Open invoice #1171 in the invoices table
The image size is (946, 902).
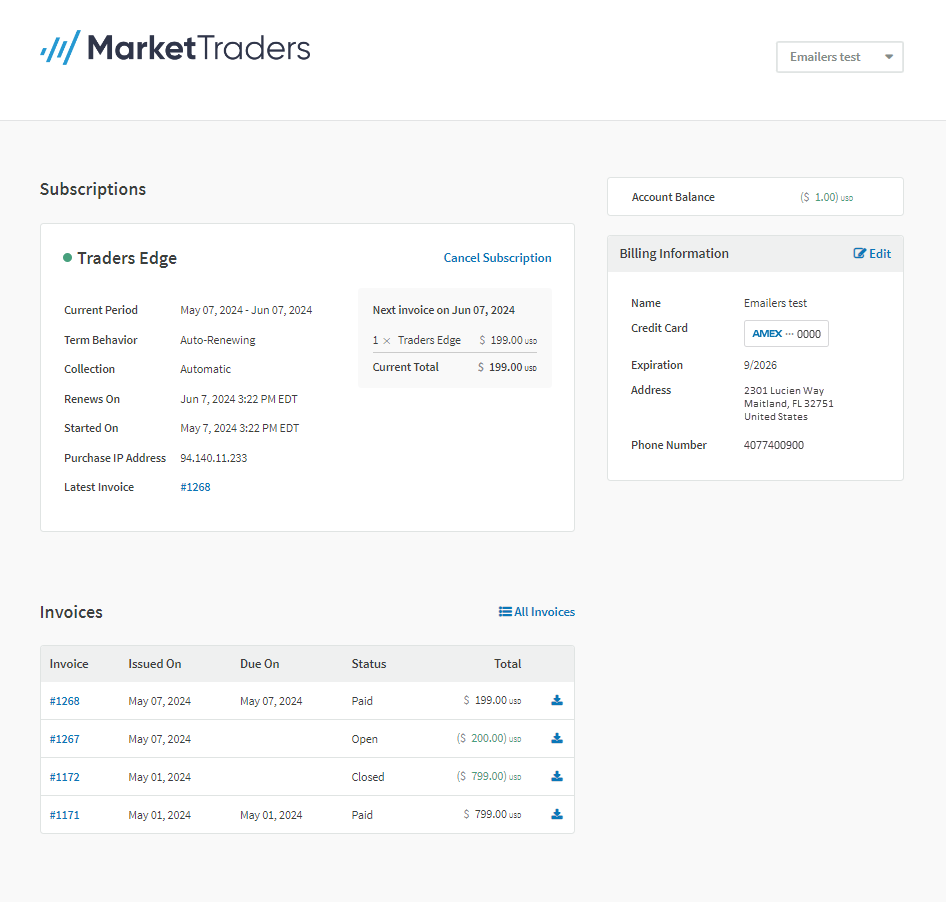[64, 814]
